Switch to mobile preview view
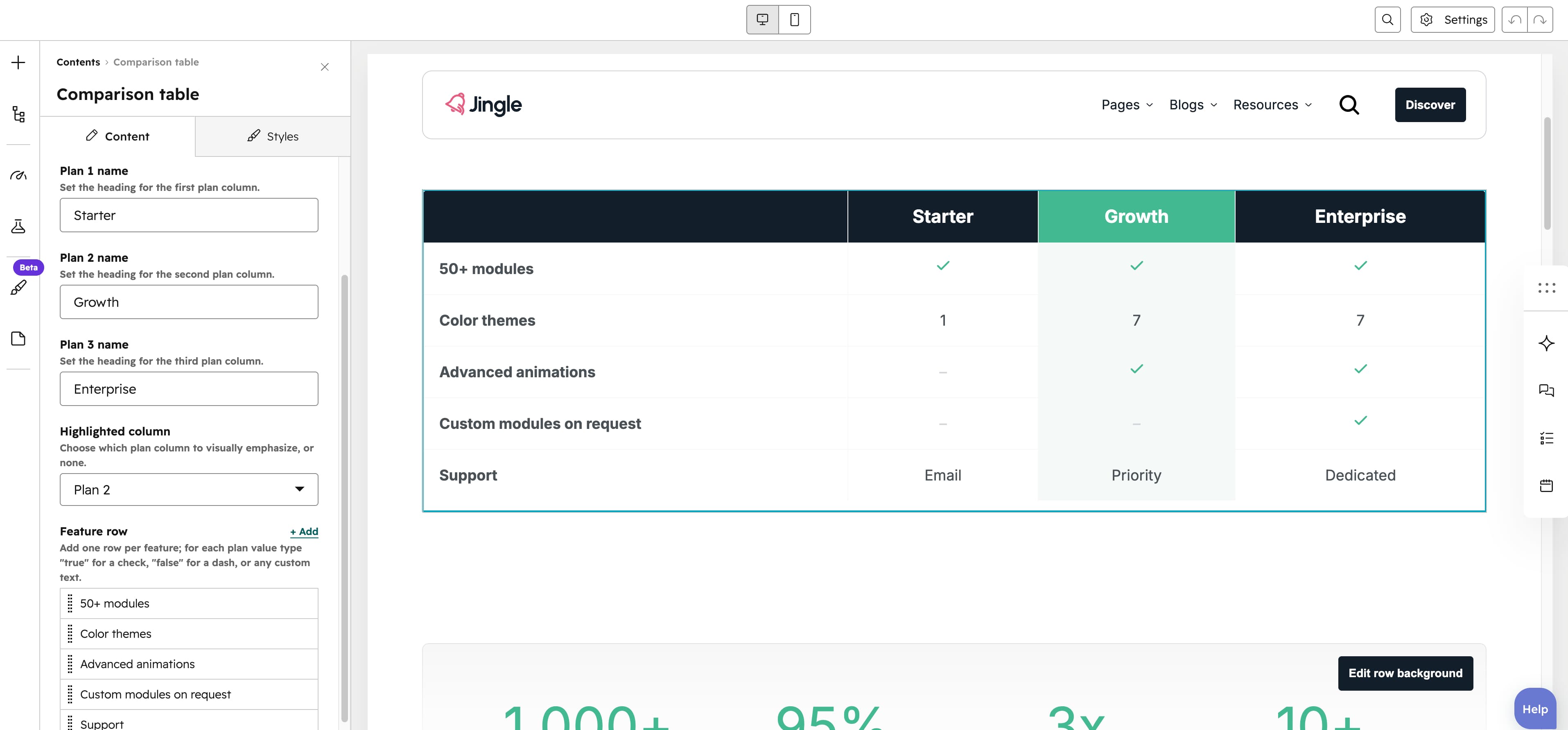This screenshot has height=730, width=1568. point(794,20)
